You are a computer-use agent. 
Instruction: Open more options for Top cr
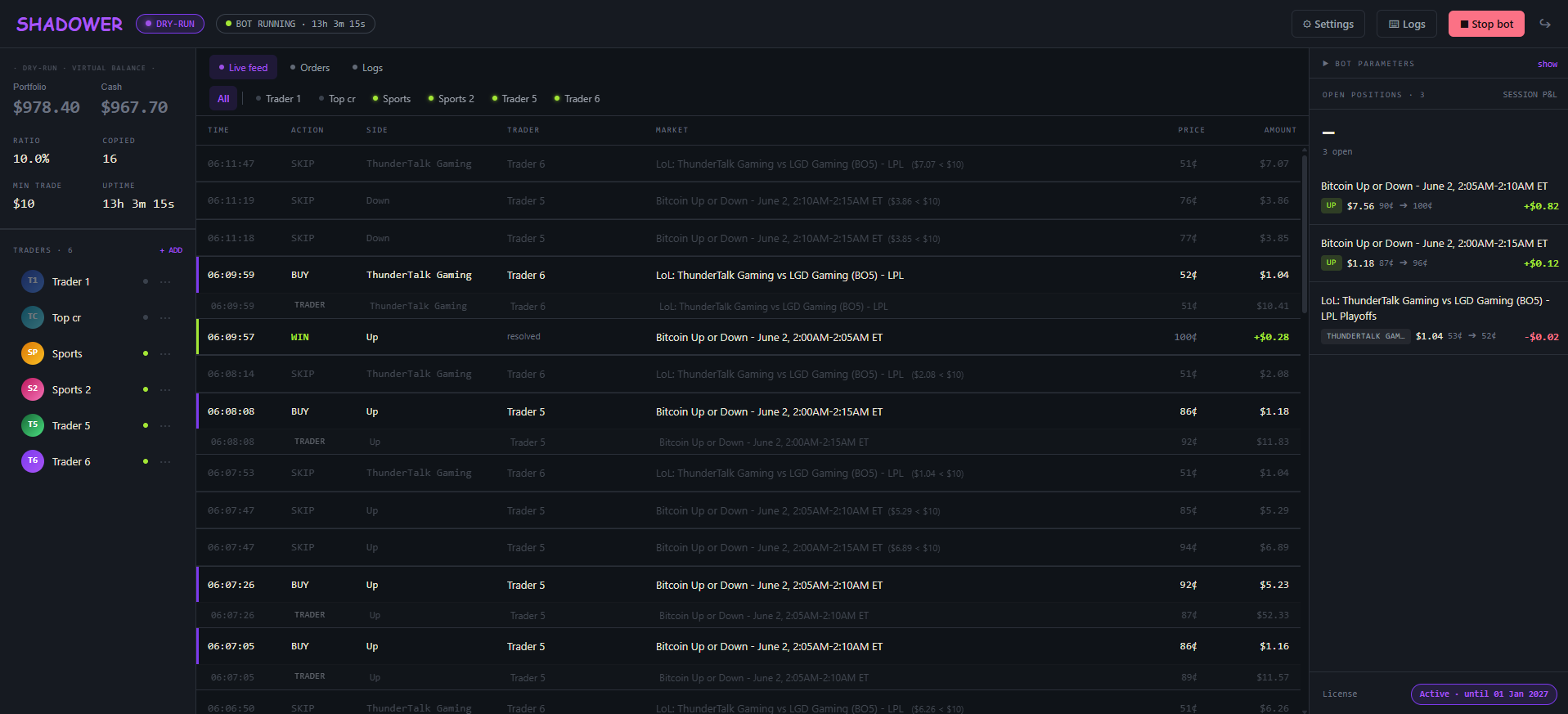(165, 318)
